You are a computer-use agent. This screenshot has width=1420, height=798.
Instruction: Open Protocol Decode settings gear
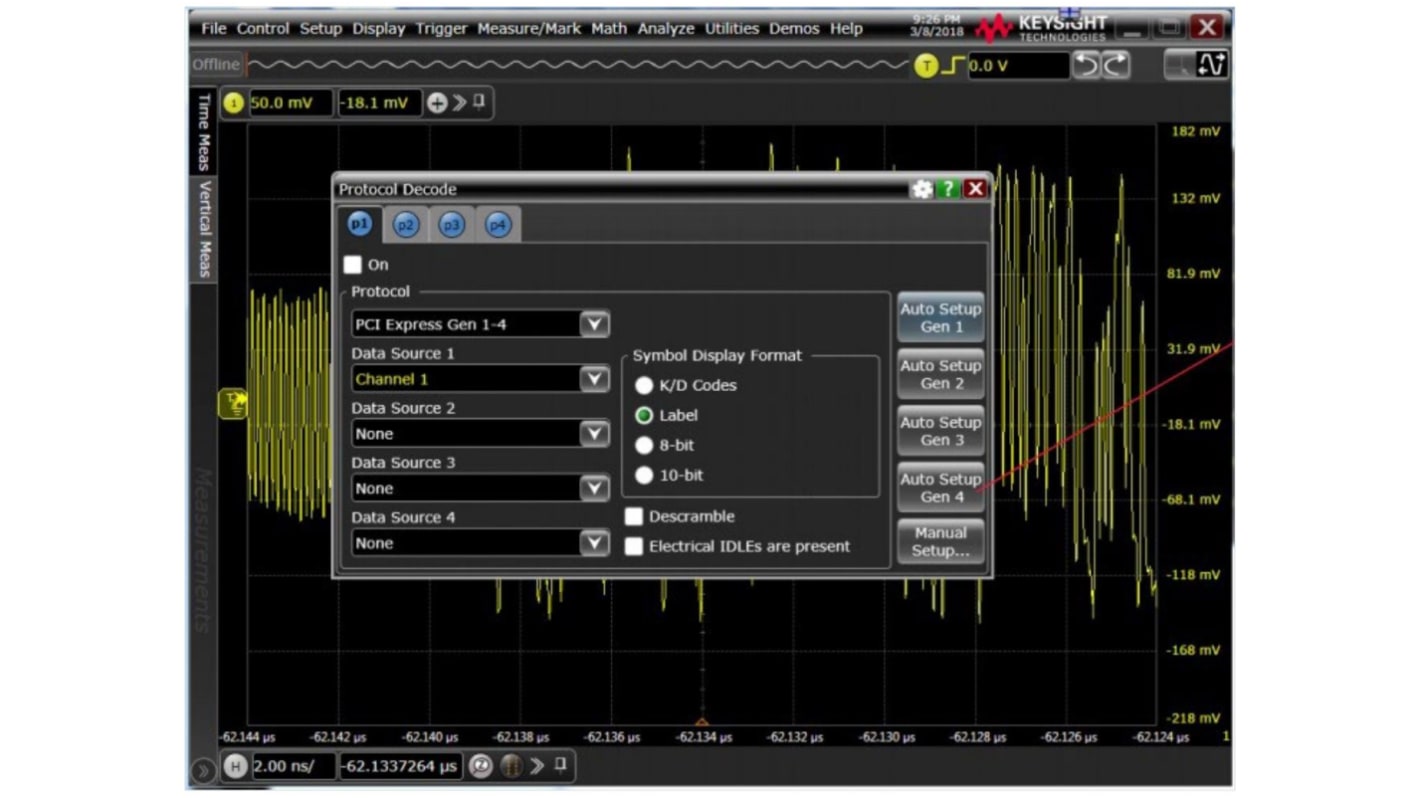tap(921, 189)
